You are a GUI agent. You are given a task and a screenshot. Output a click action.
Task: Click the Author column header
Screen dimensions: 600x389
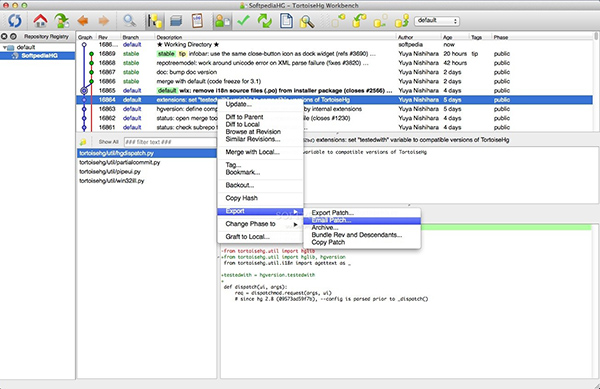[x=419, y=37]
